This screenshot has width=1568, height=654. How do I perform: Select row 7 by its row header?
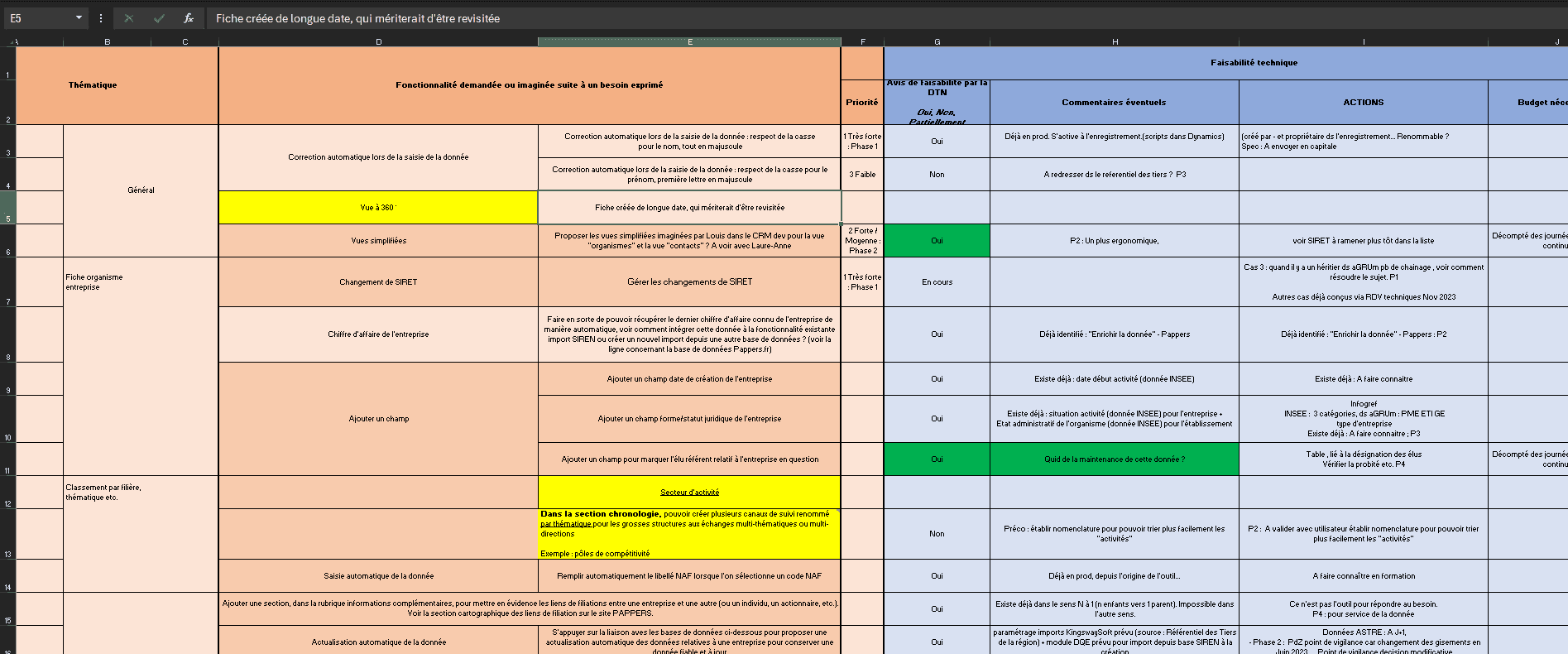coord(7,282)
